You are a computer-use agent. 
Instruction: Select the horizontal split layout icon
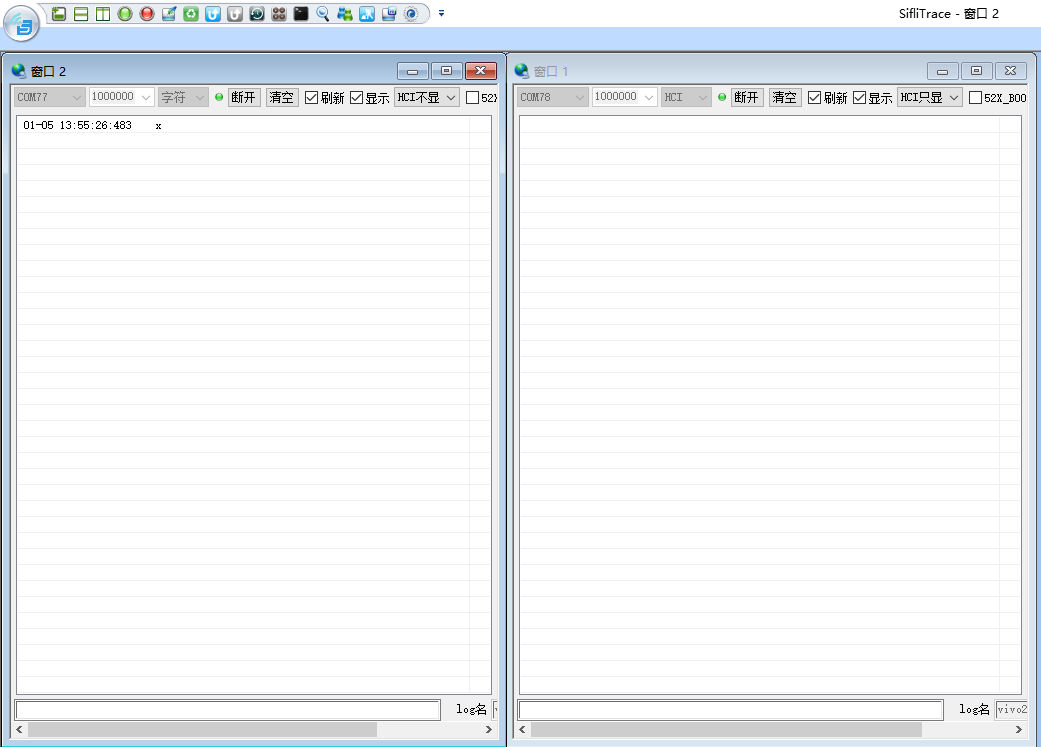point(81,14)
